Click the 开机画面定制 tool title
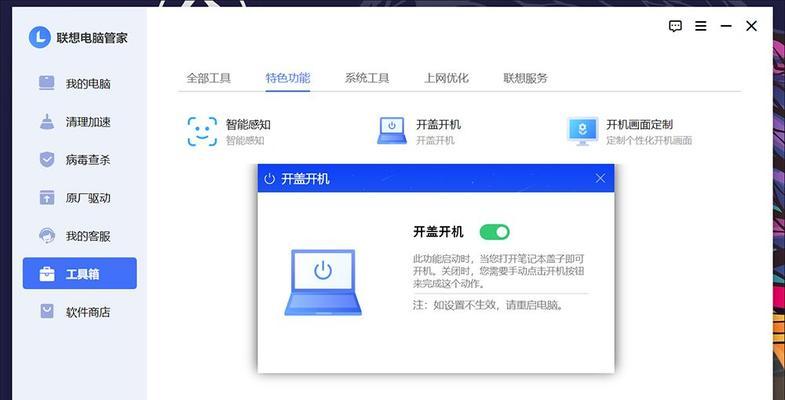 [639, 124]
